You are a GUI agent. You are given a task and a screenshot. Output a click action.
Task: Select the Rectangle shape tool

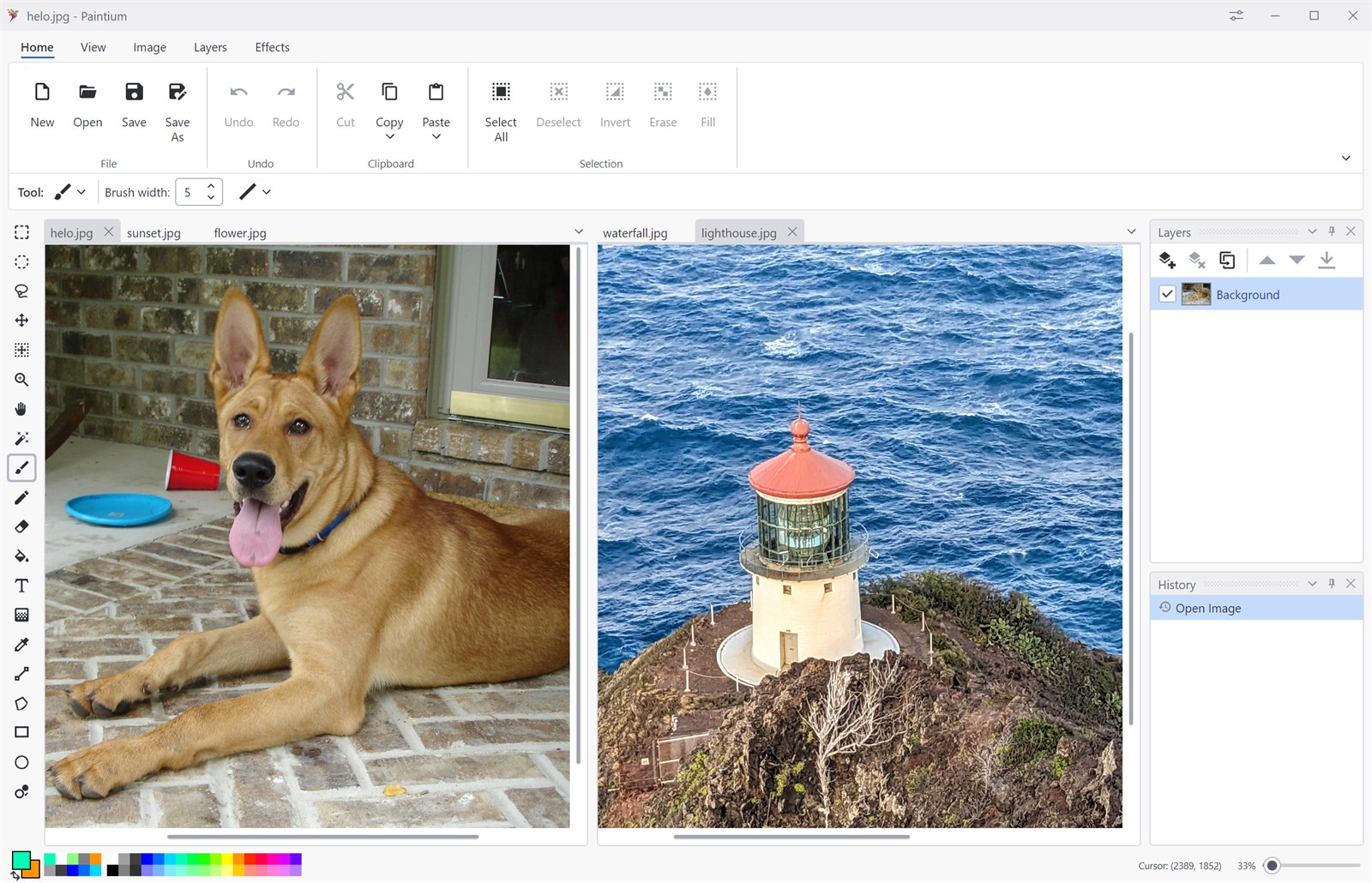[21, 732]
